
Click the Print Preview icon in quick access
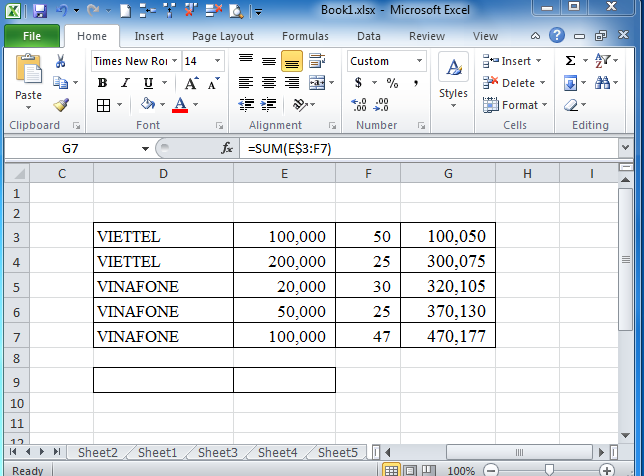[236, 10]
